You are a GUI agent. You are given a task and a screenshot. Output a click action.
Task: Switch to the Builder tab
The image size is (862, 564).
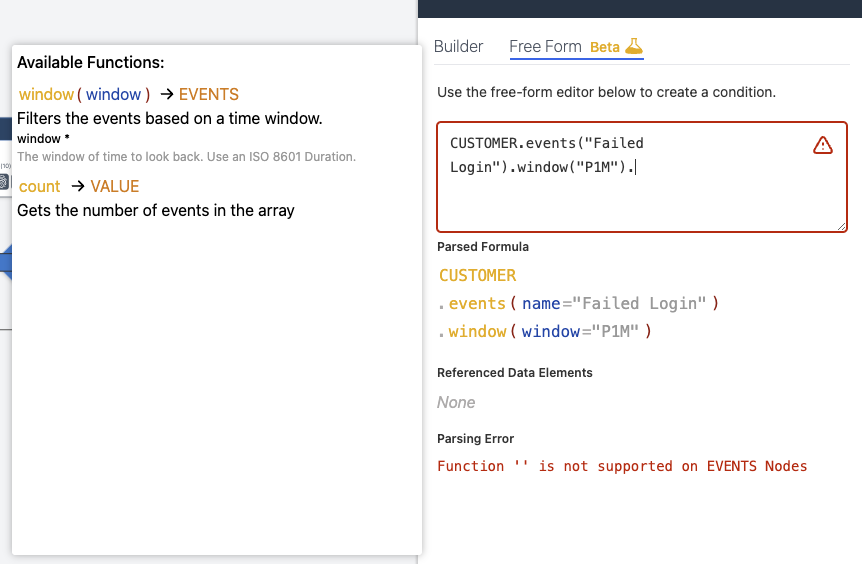tap(458, 46)
